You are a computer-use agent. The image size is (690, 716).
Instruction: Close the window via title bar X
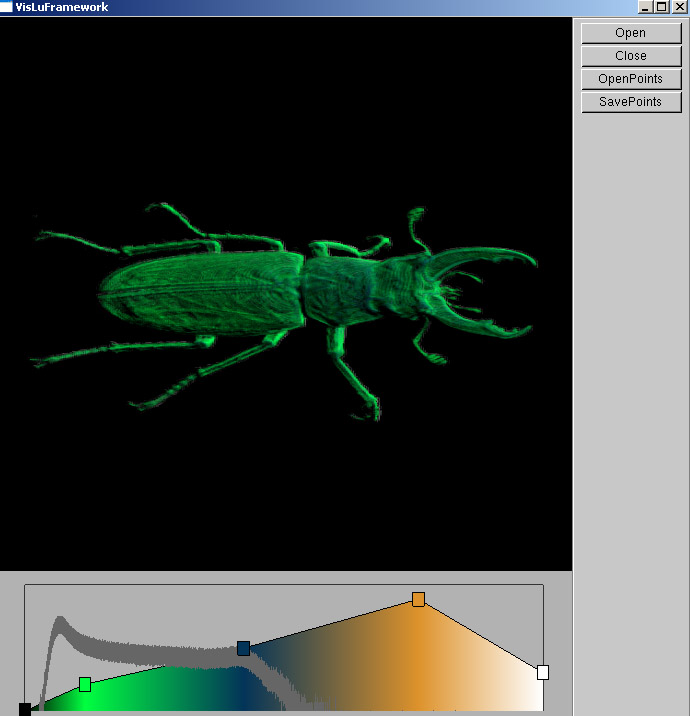coord(679,7)
